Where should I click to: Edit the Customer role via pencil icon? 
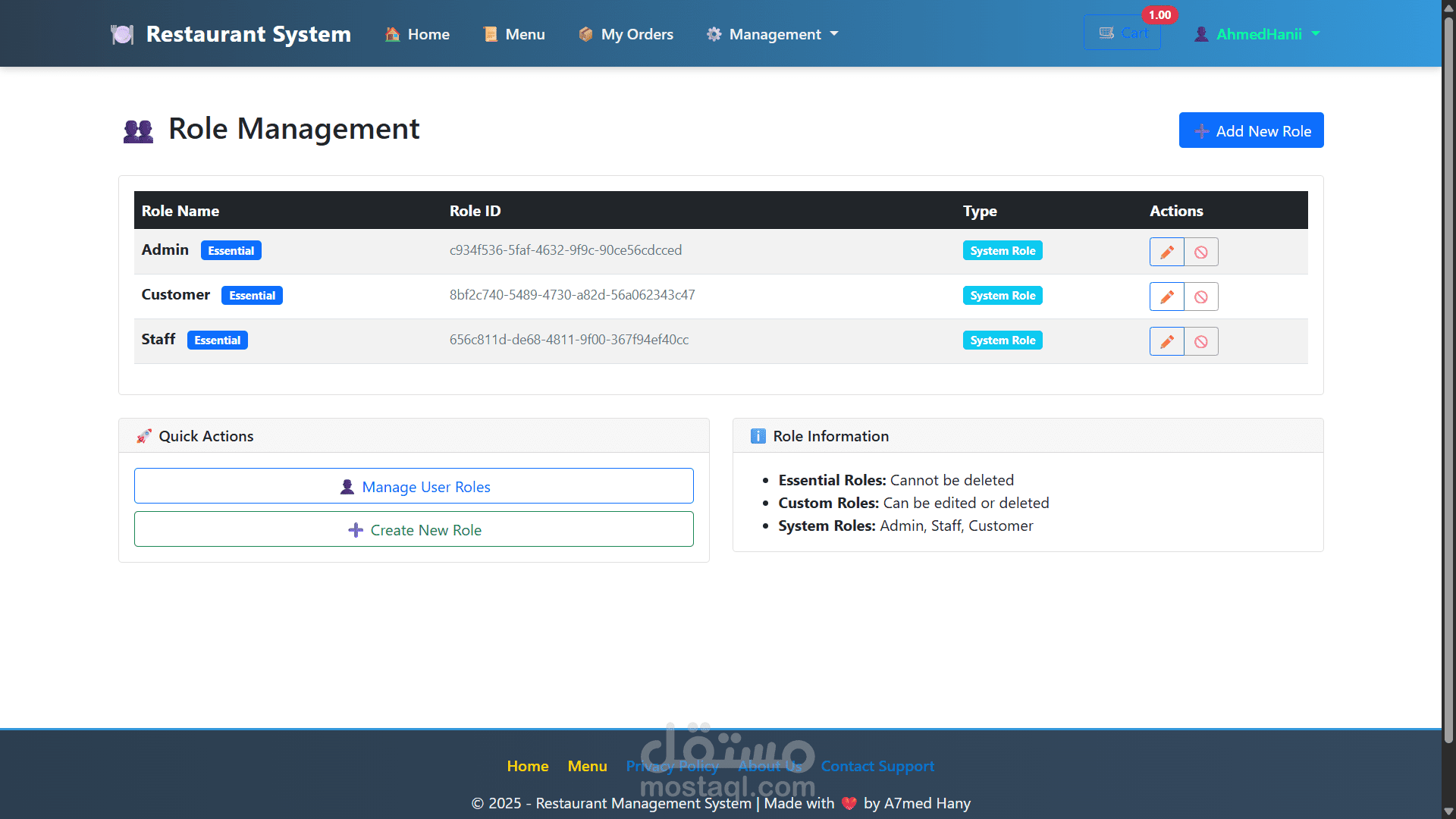[x=1166, y=297]
